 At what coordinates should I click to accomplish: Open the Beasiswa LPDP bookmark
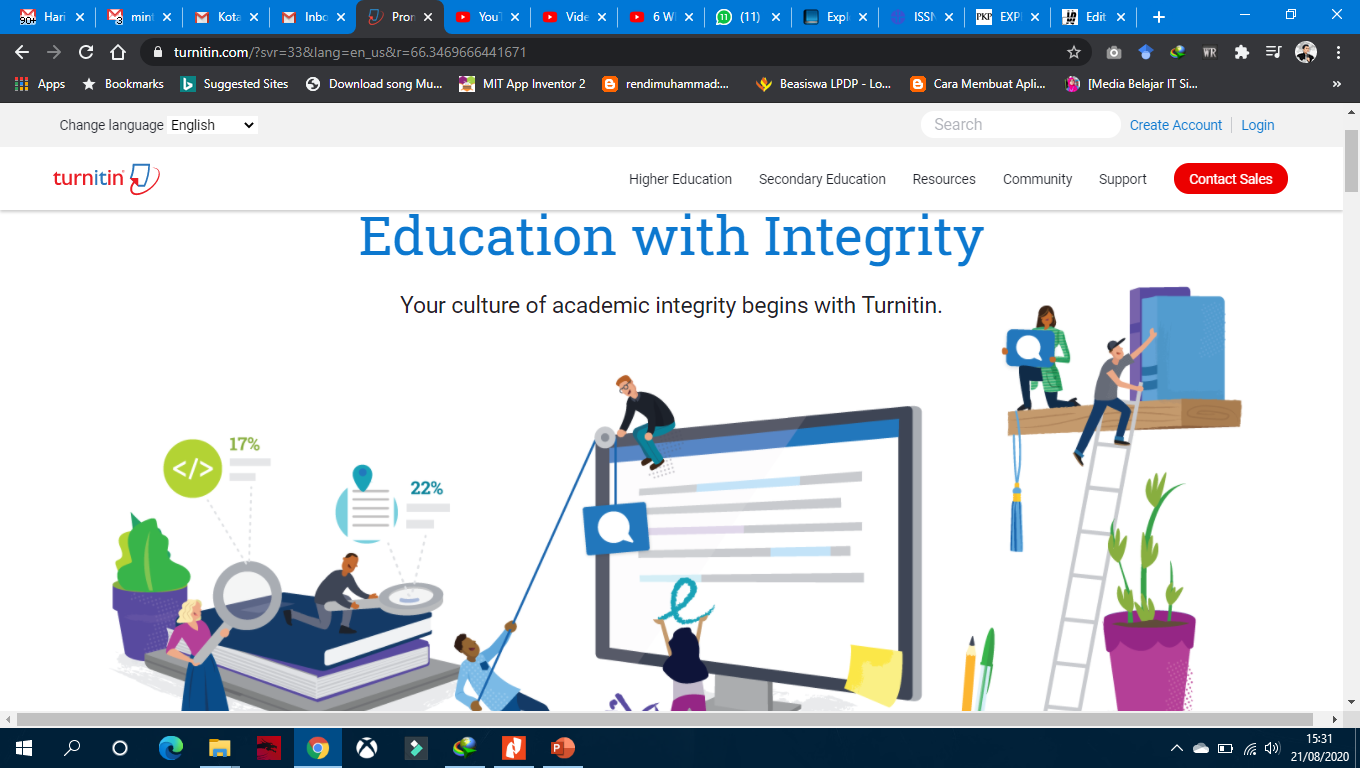point(823,84)
